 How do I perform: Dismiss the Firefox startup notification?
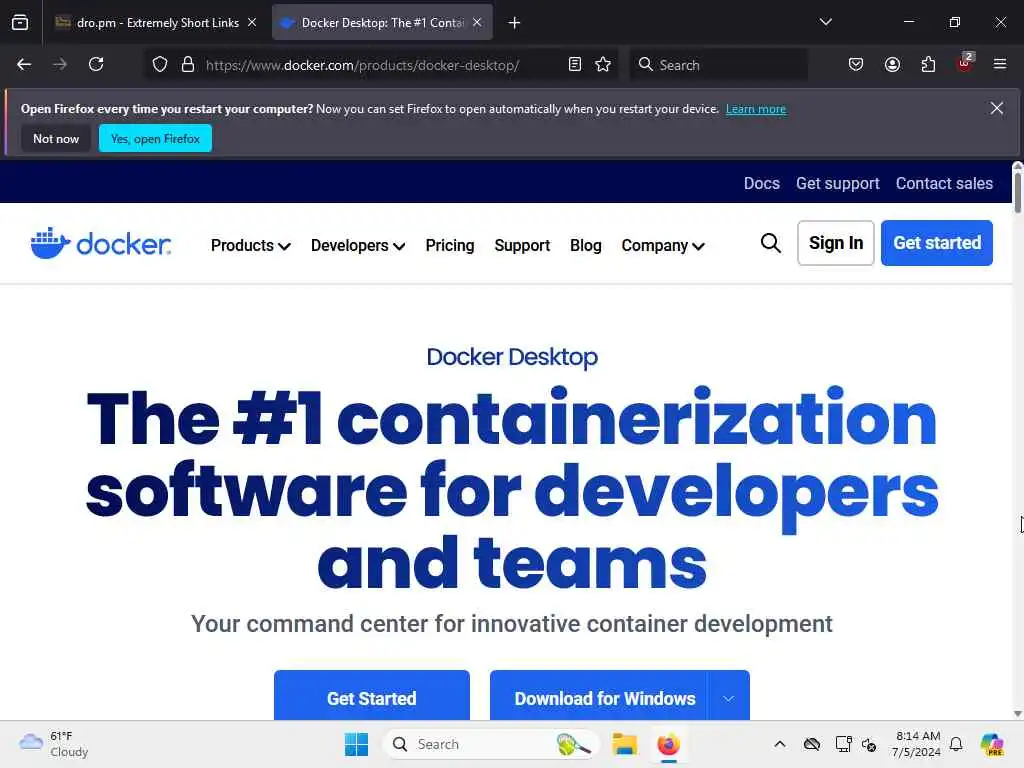click(997, 108)
